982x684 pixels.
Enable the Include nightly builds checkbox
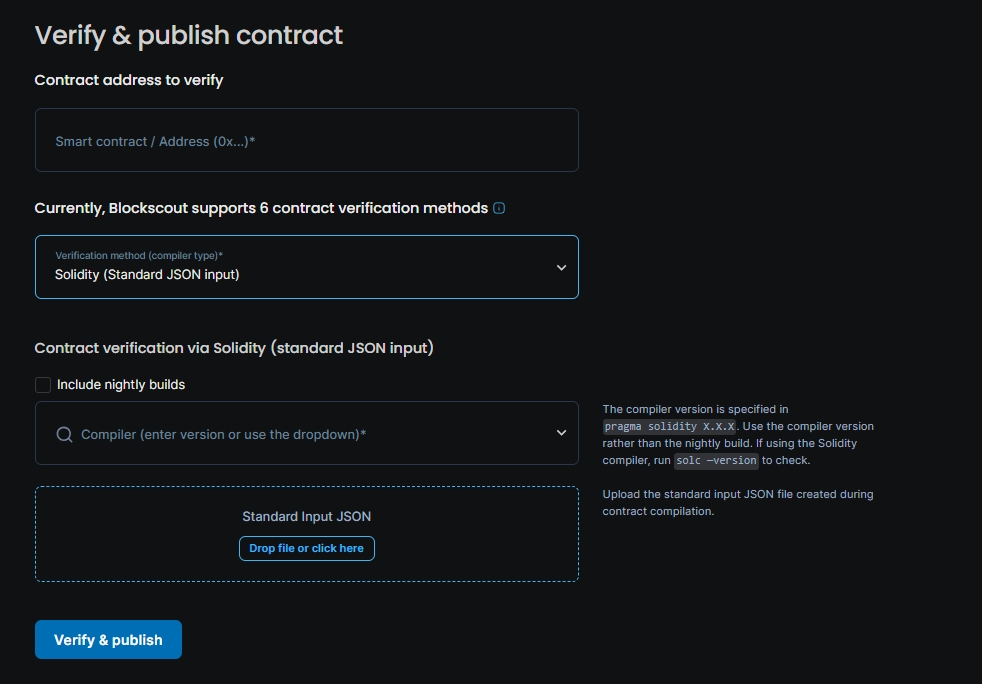pos(43,385)
